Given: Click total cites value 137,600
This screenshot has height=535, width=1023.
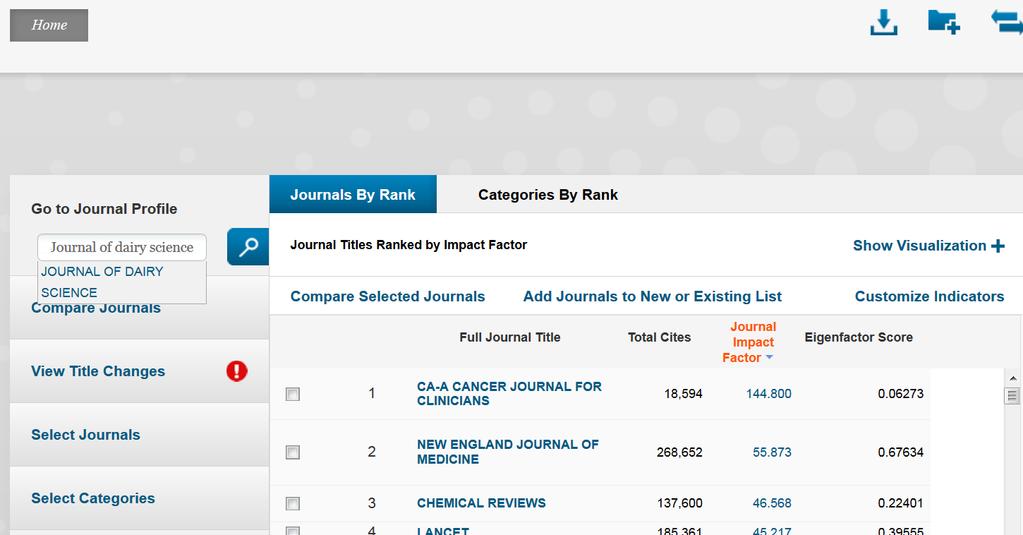Looking at the screenshot, I should (679, 503).
